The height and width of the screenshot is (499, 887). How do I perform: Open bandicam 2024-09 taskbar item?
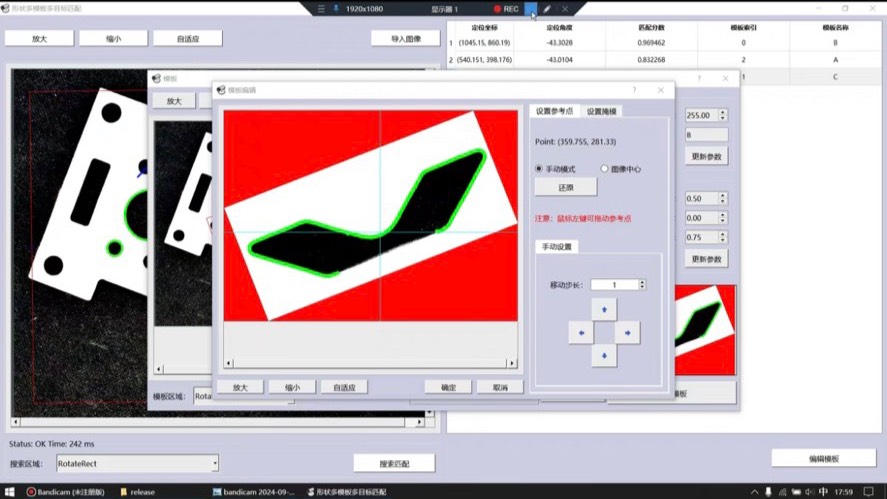click(x=253, y=492)
